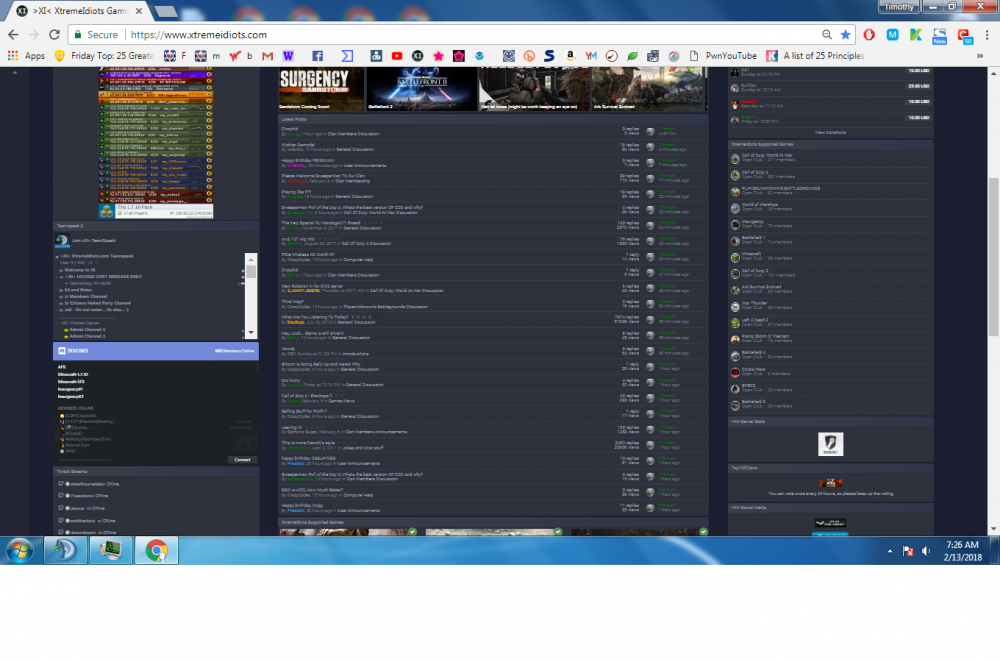The image size is (1000, 662).
Task: Open the Apps bookmarks shortcut
Action: (27, 56)
